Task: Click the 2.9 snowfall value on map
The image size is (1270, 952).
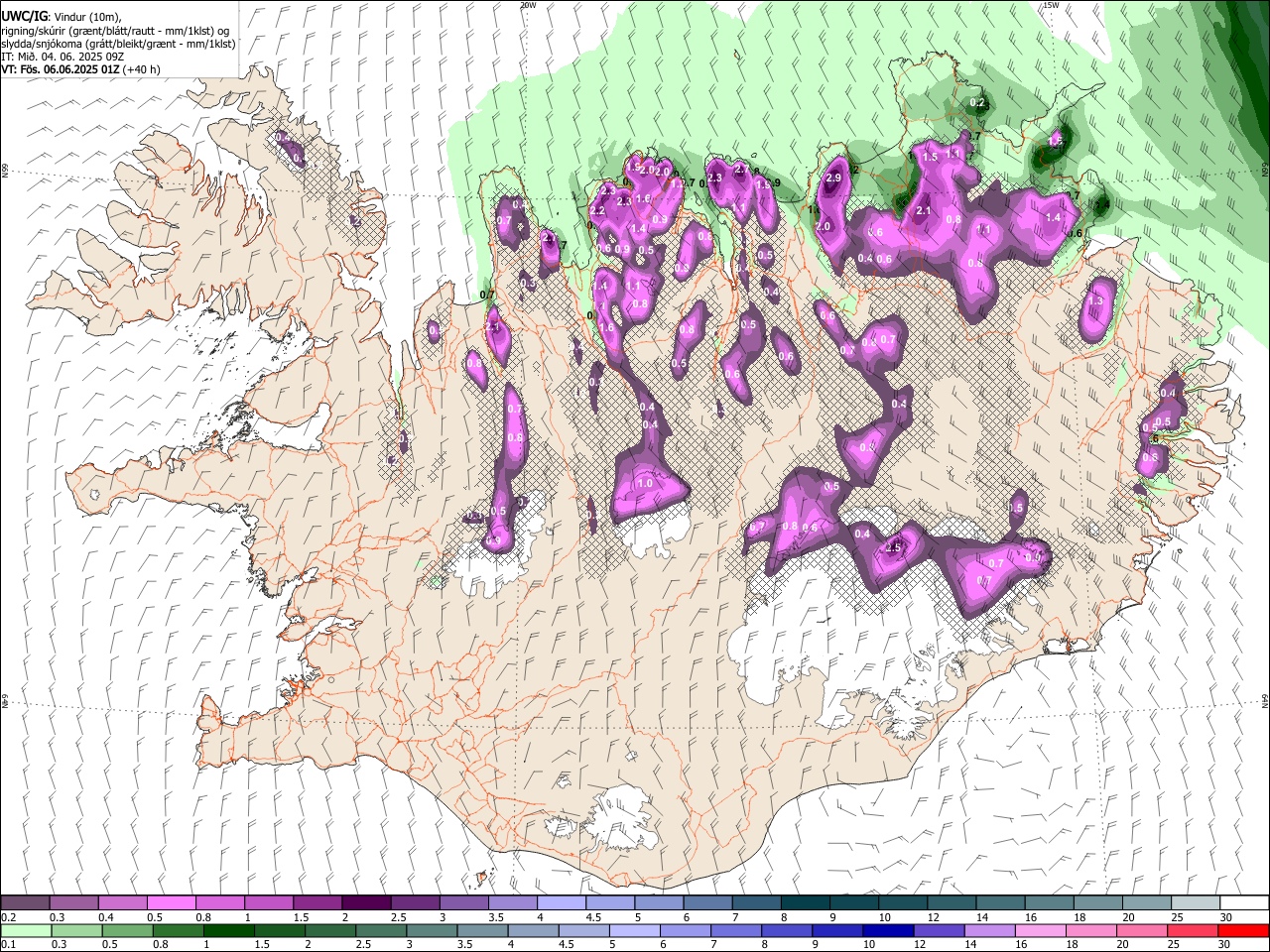Action: tap(833, 178)
